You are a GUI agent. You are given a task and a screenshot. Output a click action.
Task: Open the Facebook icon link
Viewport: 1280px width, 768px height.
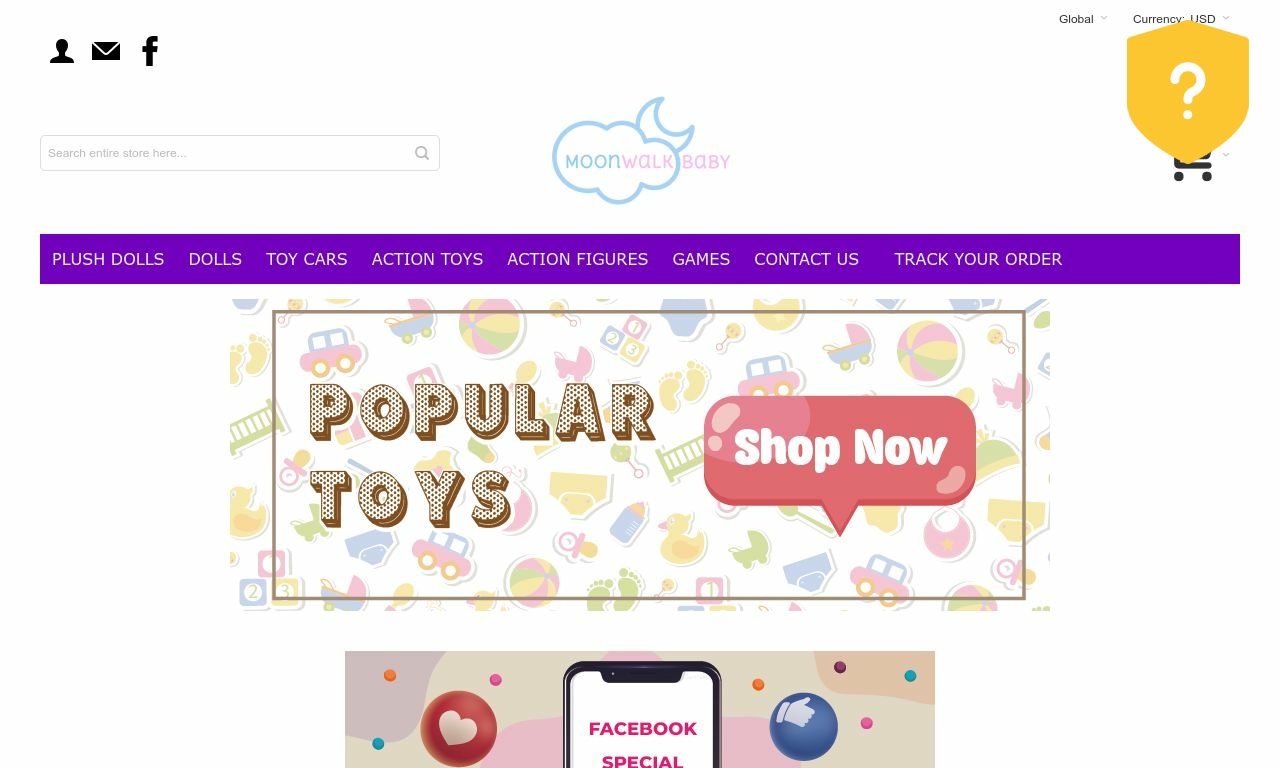150,51
